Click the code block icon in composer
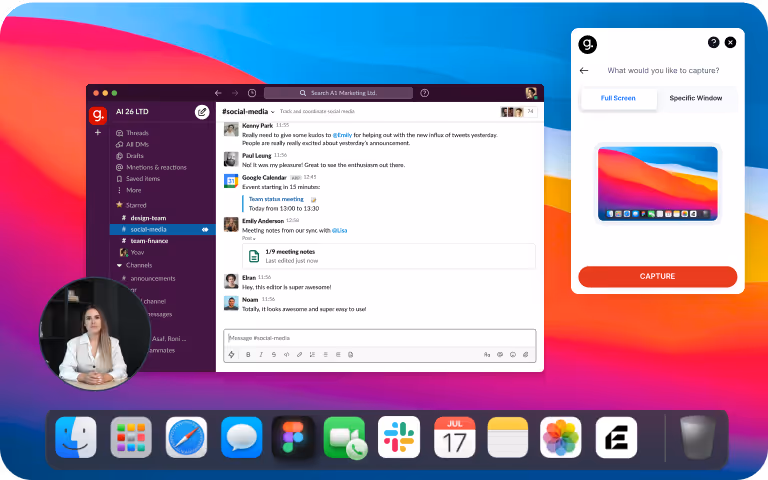Viewport: 768px width, 480px height. click(351, 355)
